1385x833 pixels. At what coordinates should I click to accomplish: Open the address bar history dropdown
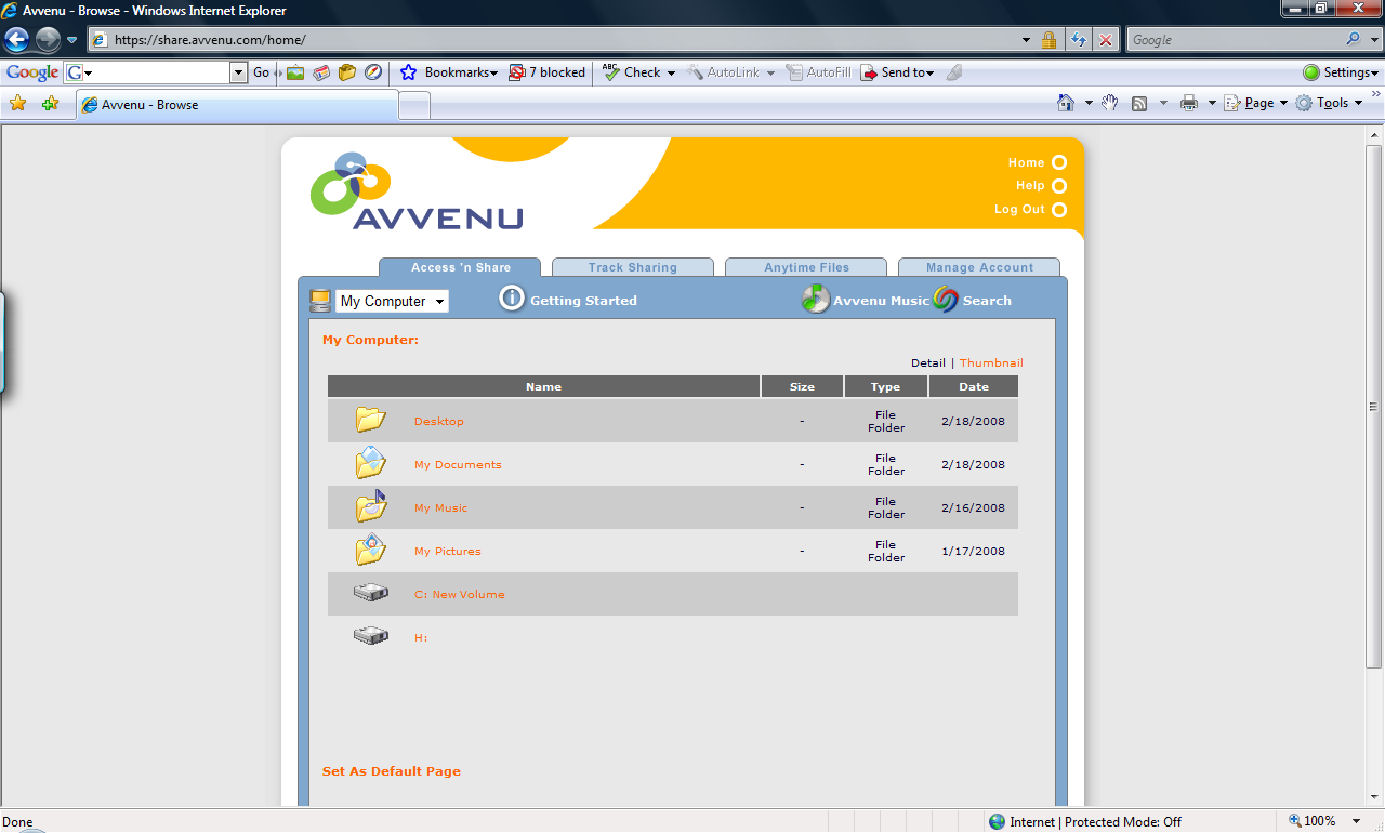(1026, 40)
